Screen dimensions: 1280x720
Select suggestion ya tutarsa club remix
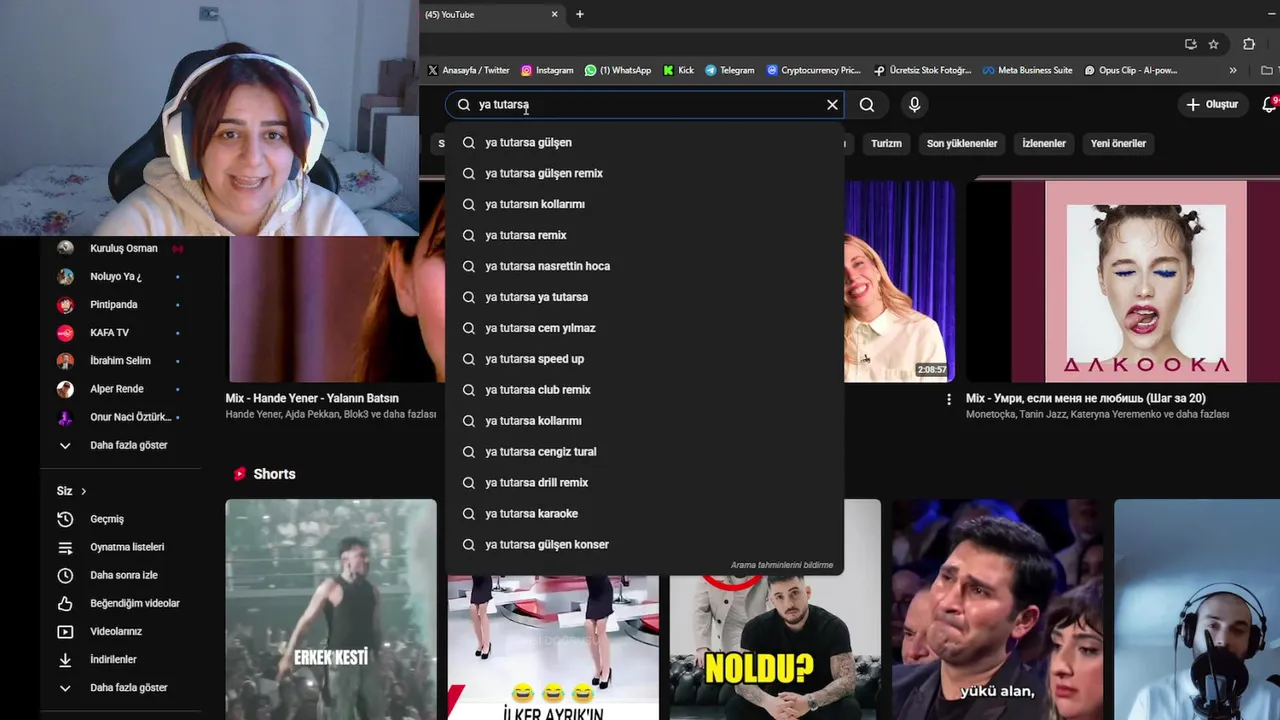tap(644, 390)
